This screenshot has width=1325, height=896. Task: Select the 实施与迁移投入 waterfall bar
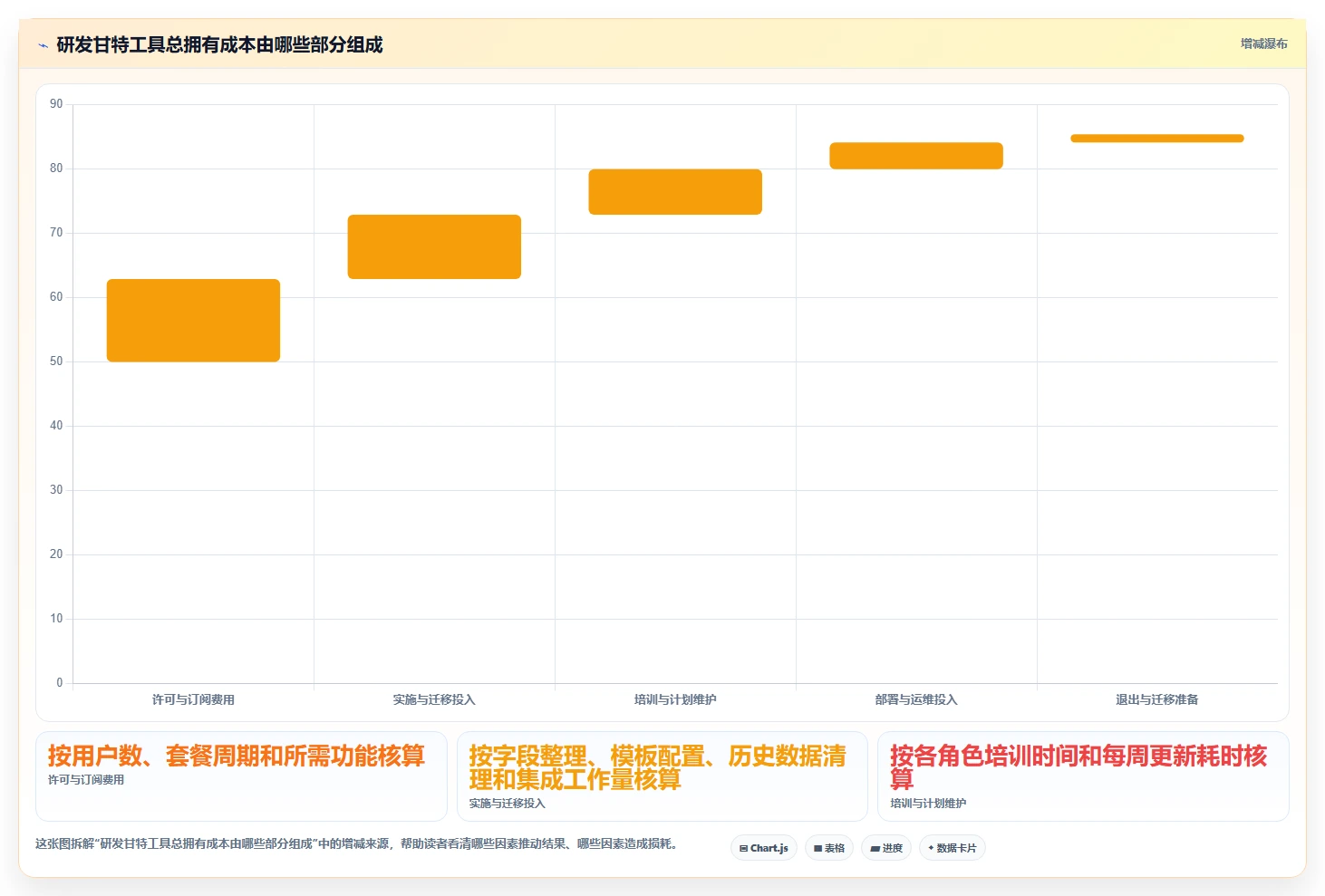pos(434,246)
